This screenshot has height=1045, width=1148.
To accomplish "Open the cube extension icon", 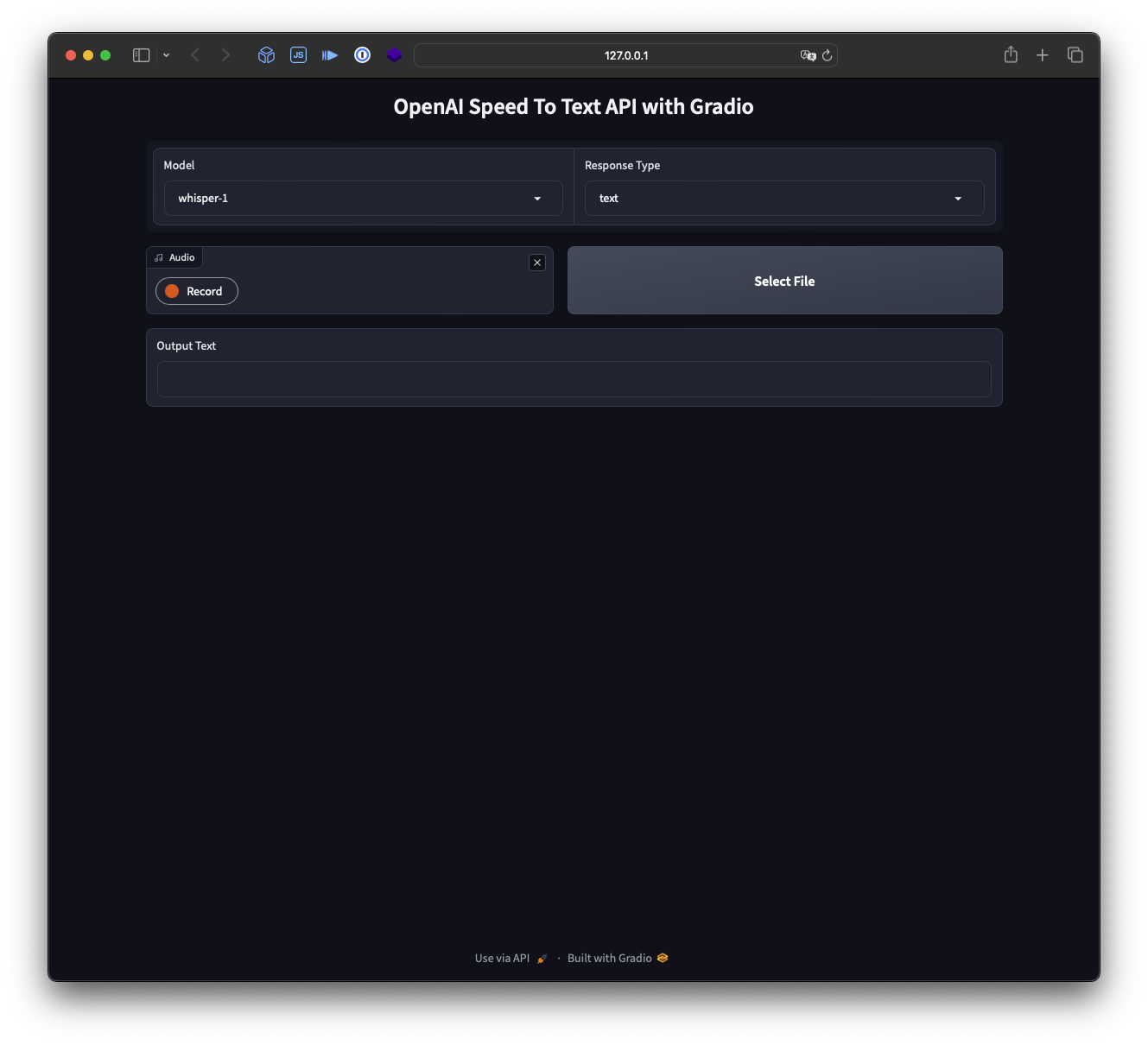I will pyautogui.click(x=266, y=55).
